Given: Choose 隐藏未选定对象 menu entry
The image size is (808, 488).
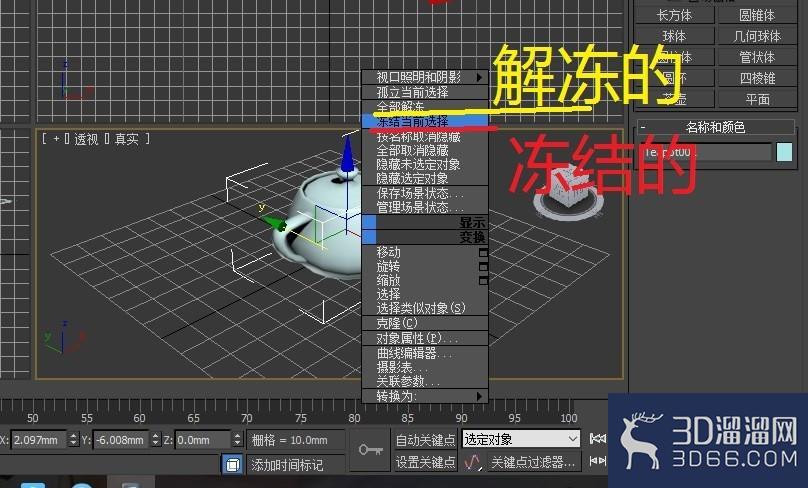Looking at the screenshot, I should coord(425,164).
